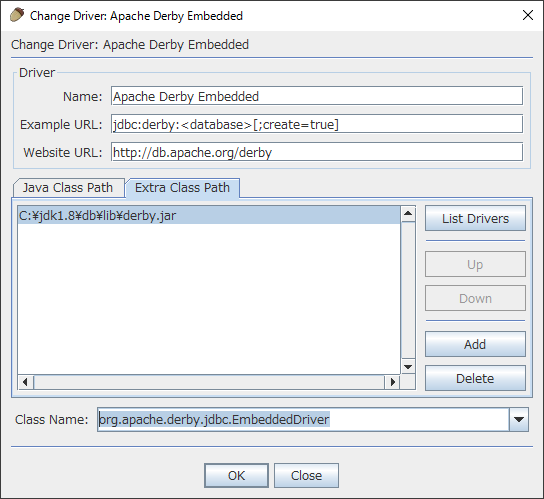544x499 pixels.
Task: Add a new class path entry
Action: click(475, 344)
